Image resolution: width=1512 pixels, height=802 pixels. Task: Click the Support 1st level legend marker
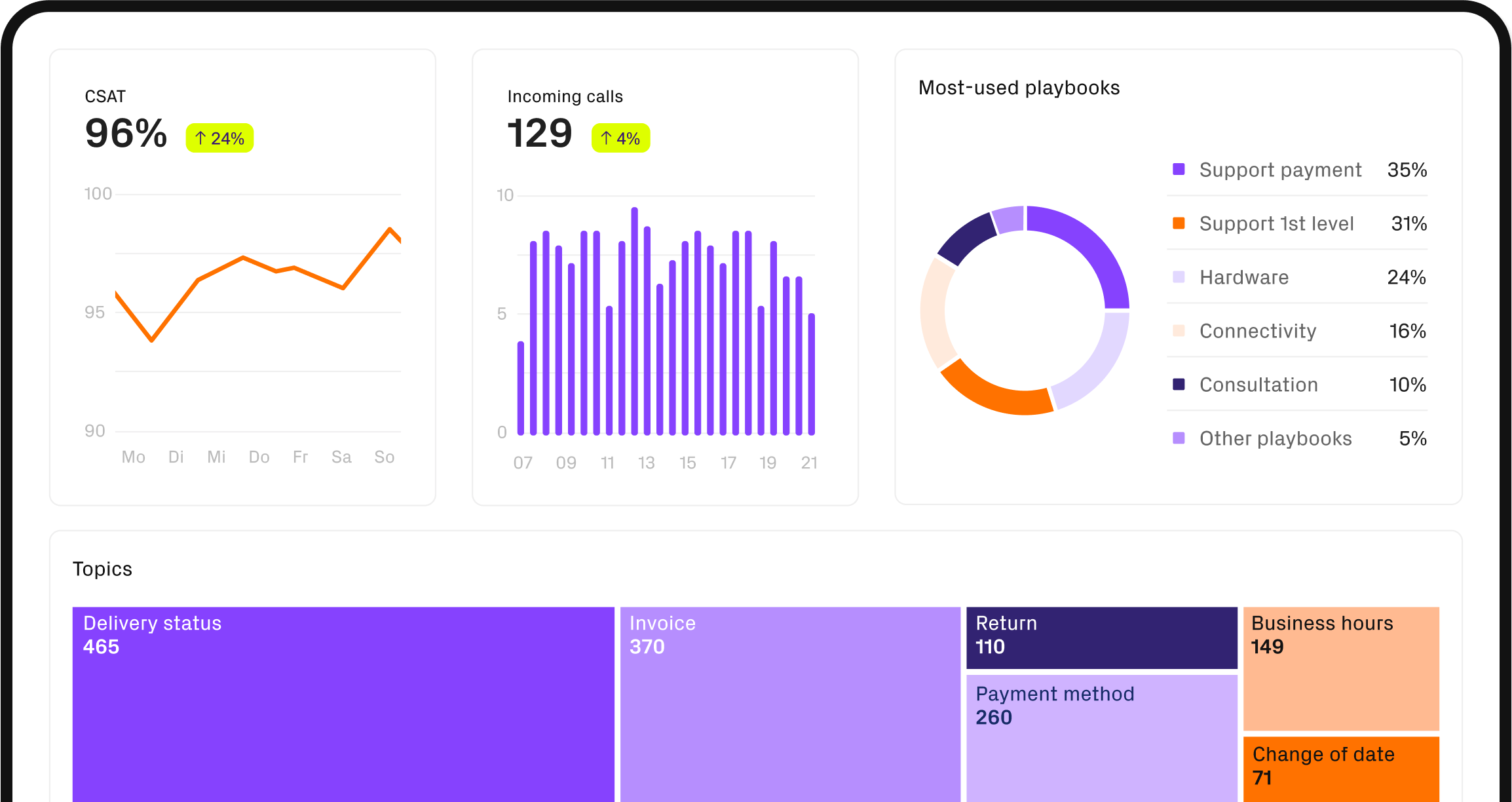(1179, 223)
